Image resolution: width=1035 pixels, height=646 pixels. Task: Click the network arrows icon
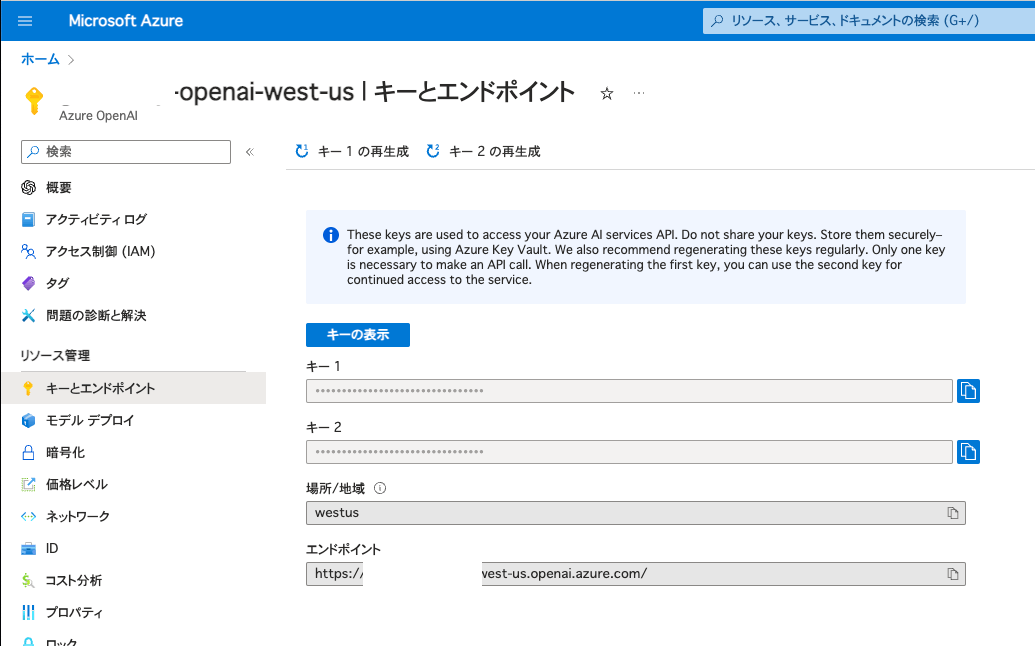28,517
